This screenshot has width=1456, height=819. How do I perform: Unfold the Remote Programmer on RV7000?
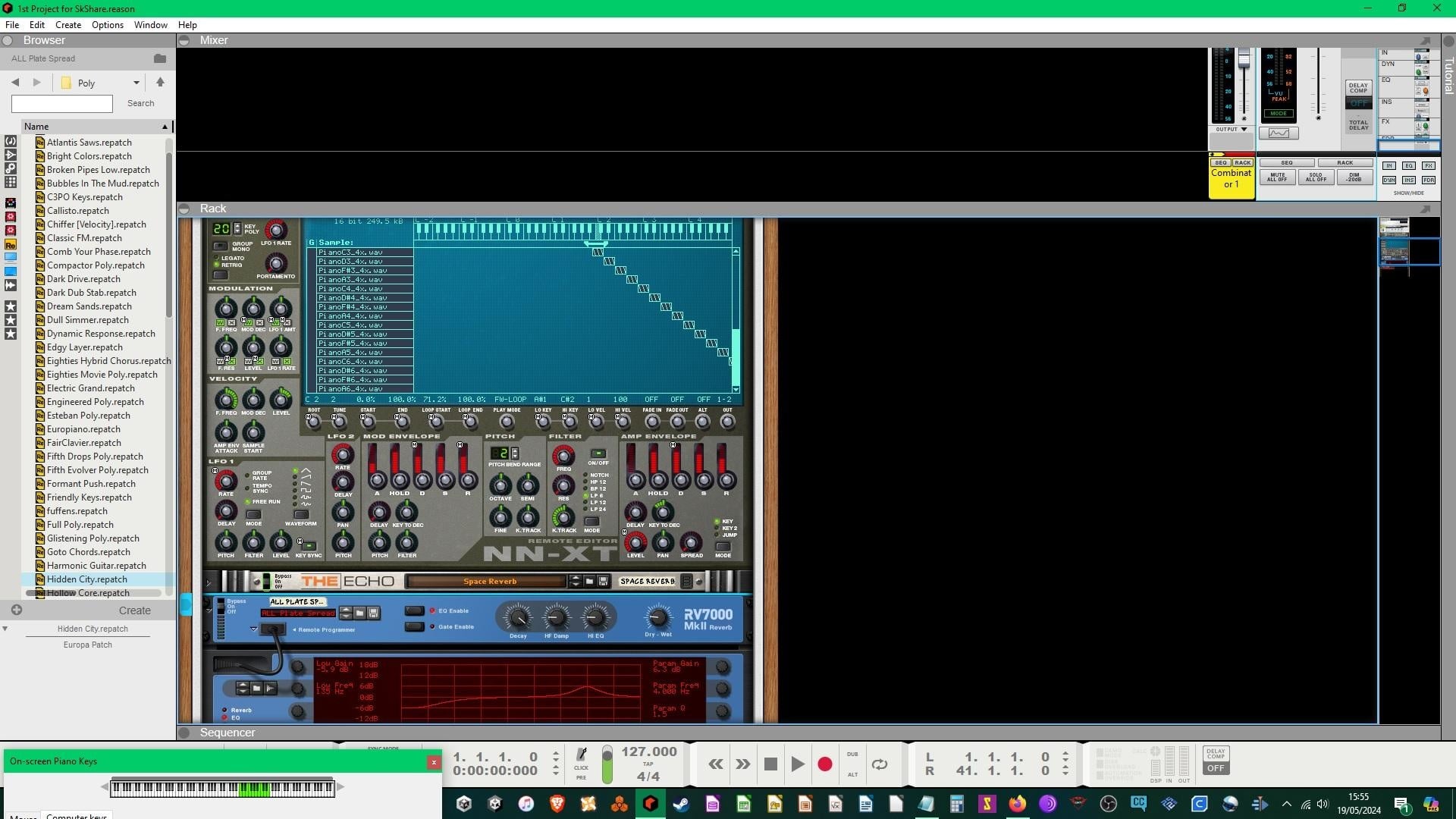coord(253,629)
